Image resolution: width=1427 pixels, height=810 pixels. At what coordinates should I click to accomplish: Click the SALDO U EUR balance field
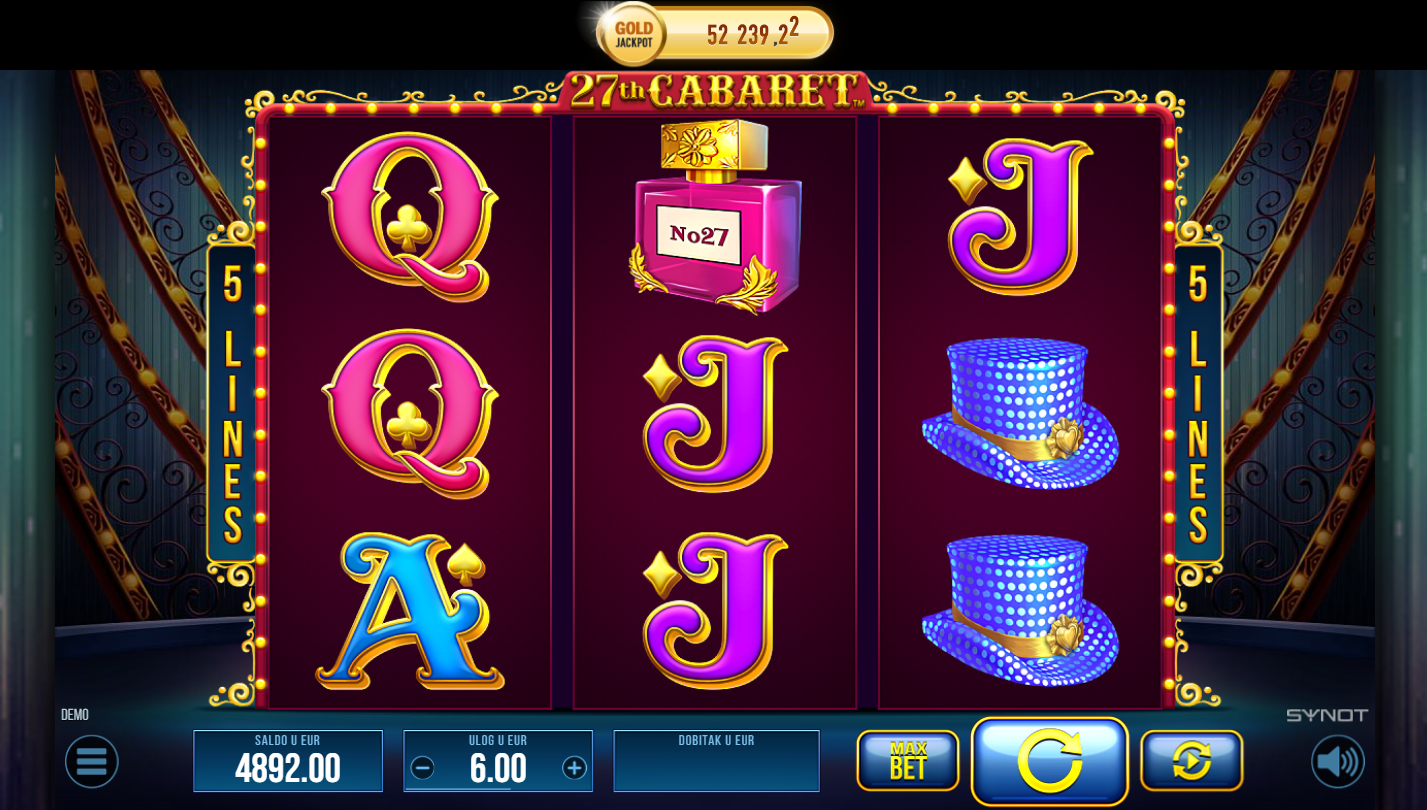tap(288, 761)
